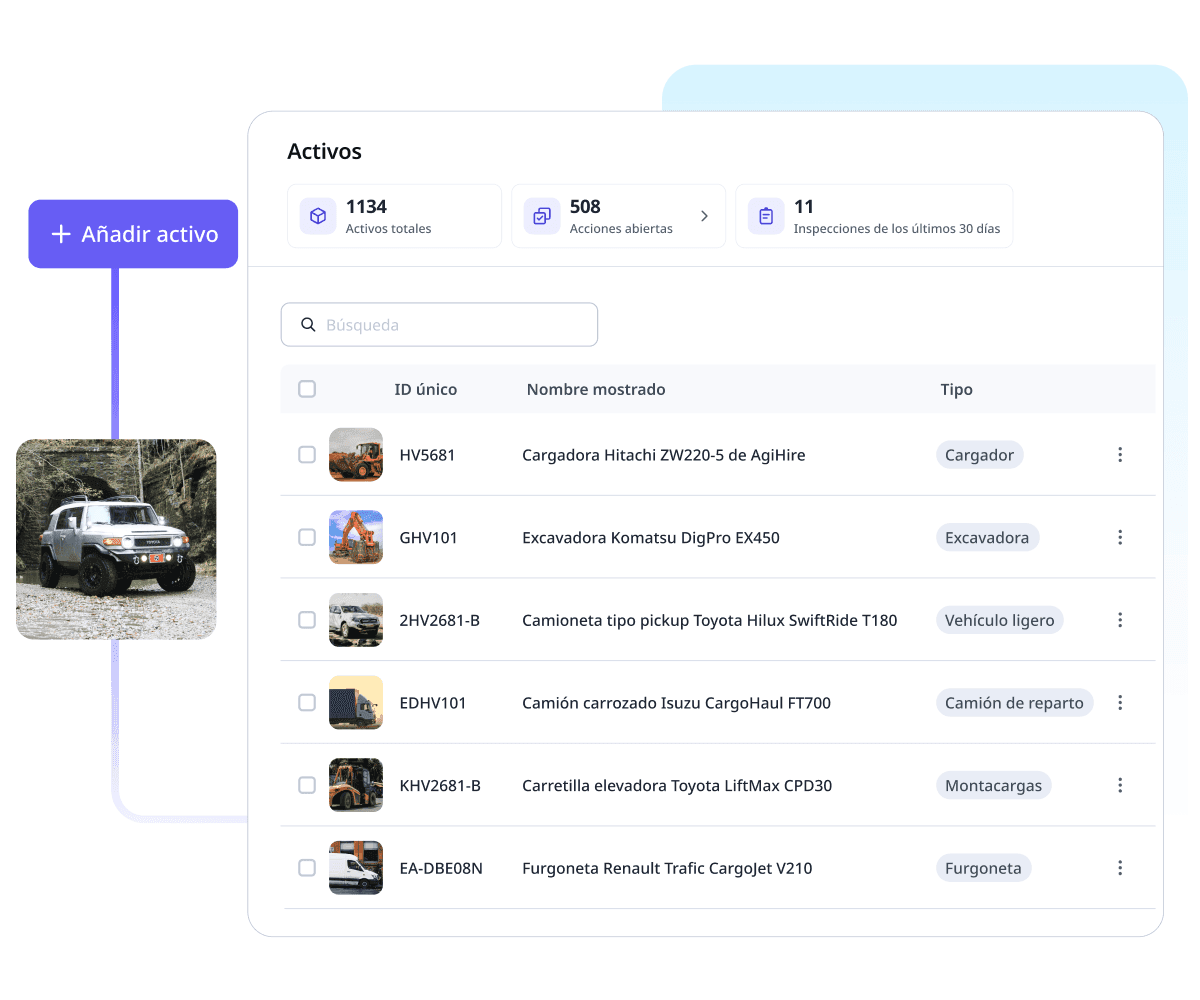
Task: Select the checkbox for asset KHV2681-B
Action: (x=307, y=785)
